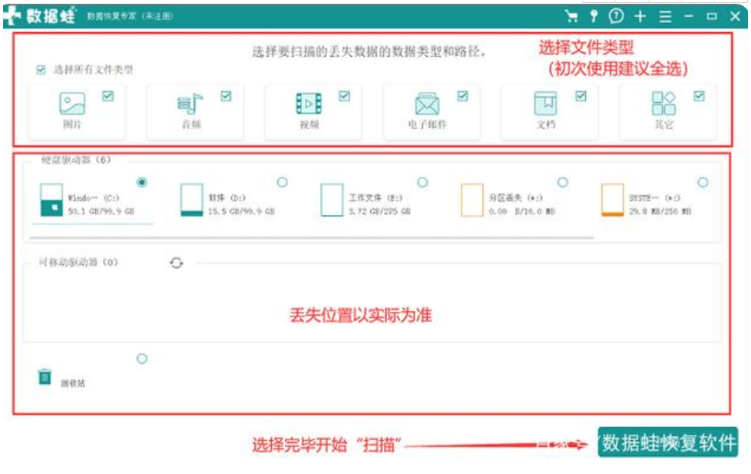Open the help question mark icon
The image size is (751, 474).
click(616, 16)
